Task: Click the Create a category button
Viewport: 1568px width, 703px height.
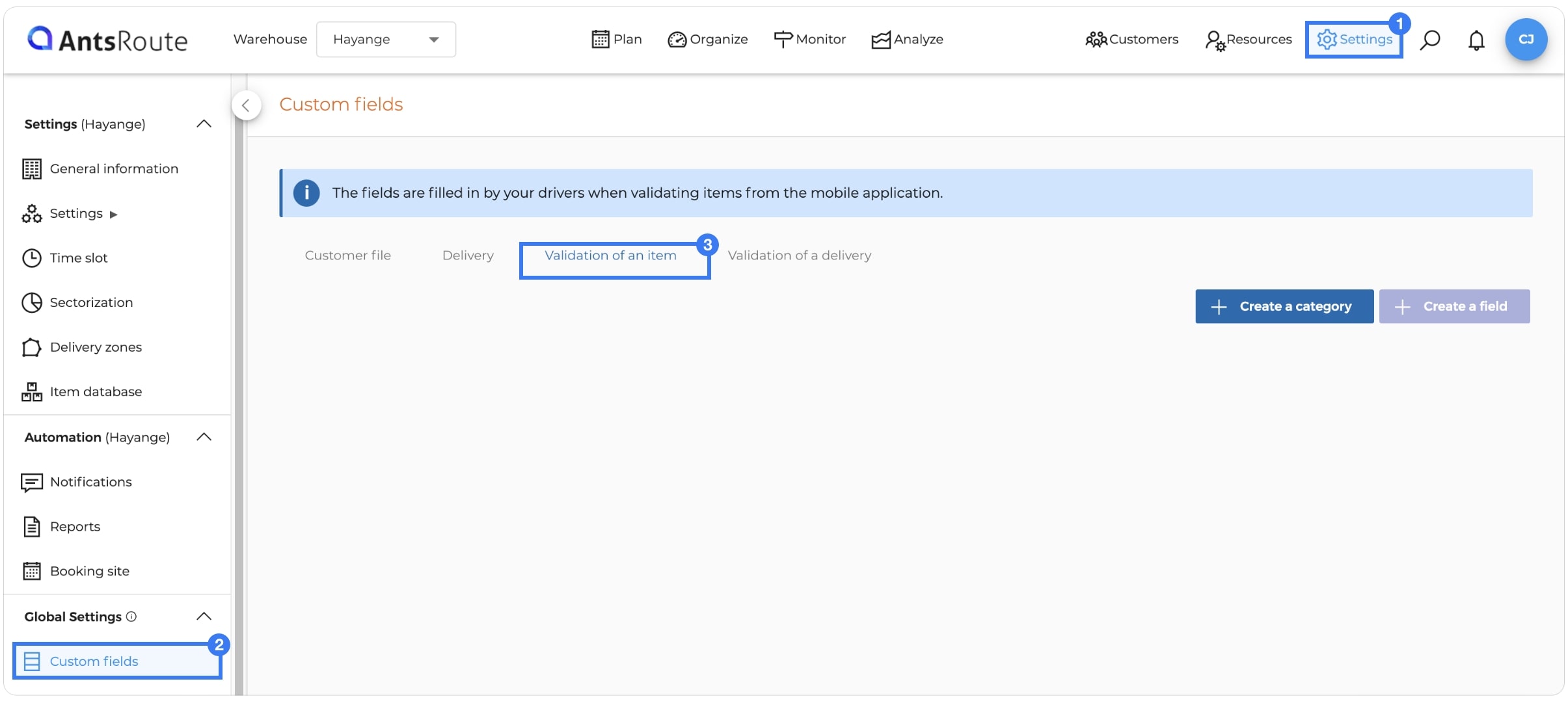Action: pos(1284,306)
